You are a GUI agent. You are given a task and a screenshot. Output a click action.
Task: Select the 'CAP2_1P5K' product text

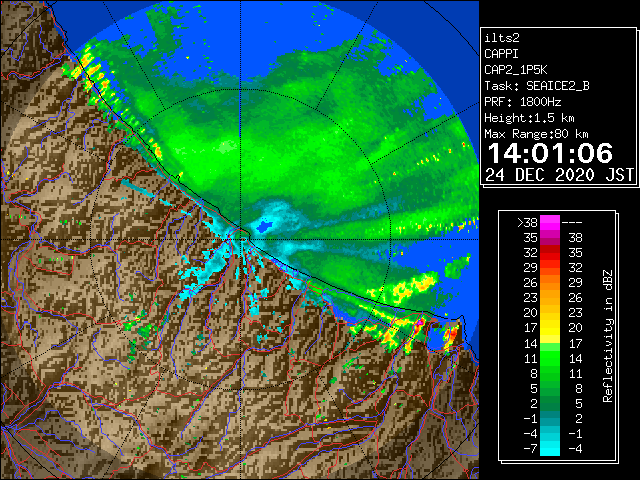(x=516, y=70)
